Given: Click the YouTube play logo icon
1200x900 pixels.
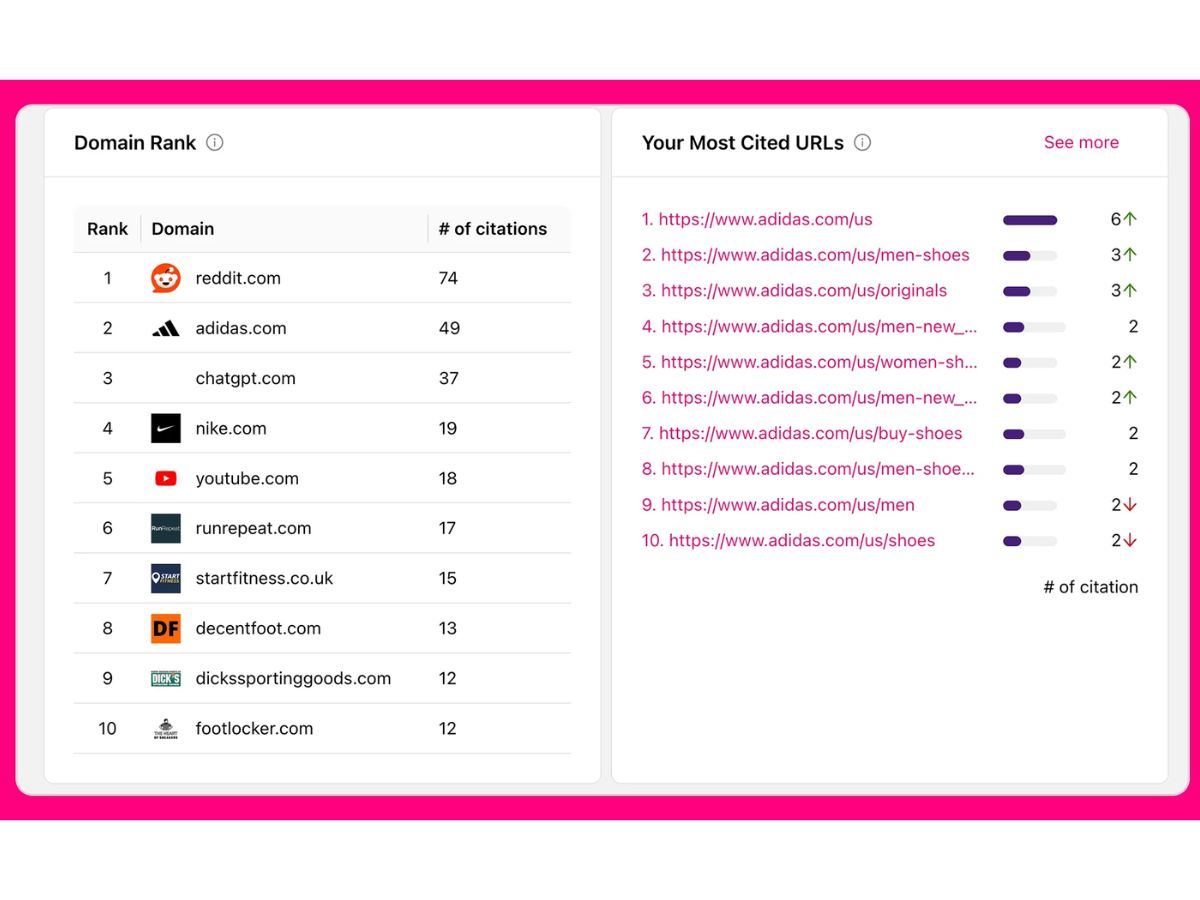Looking at the screenshot, I should 166,478.
